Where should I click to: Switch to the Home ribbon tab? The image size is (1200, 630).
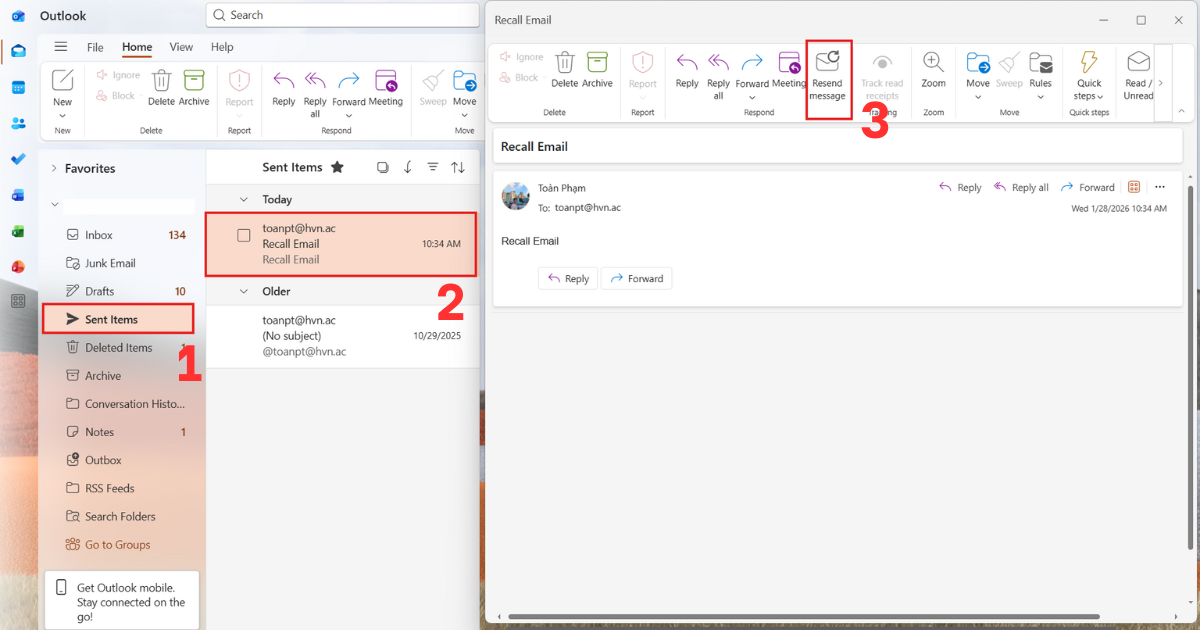tap(137, 47)
